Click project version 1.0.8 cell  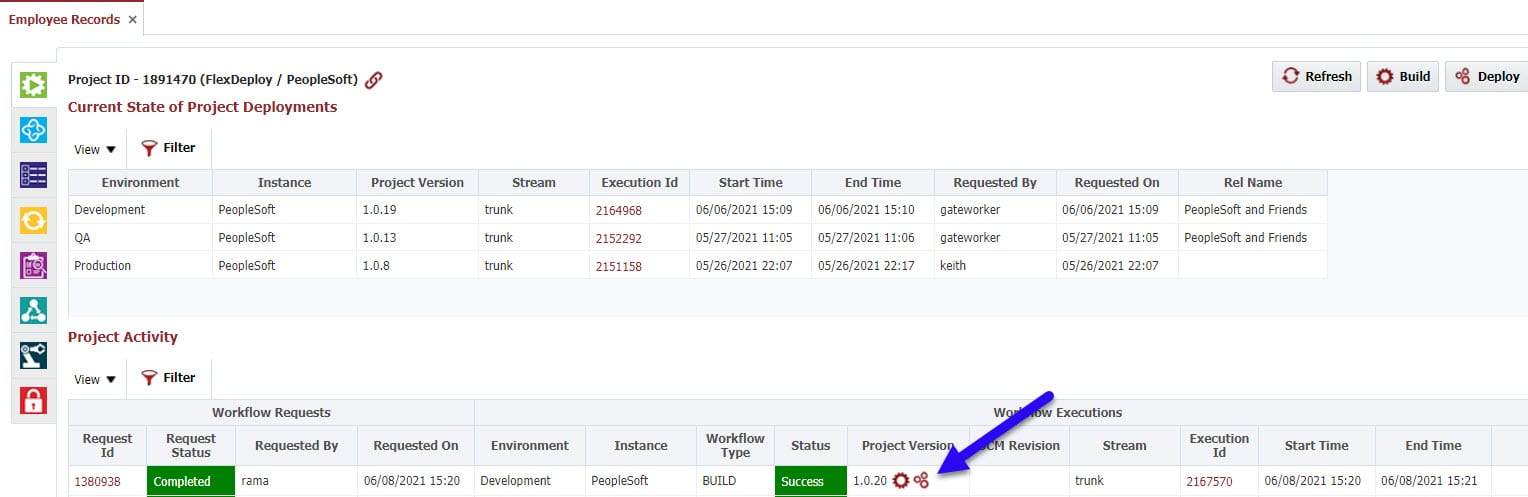(x=417, y=266)
